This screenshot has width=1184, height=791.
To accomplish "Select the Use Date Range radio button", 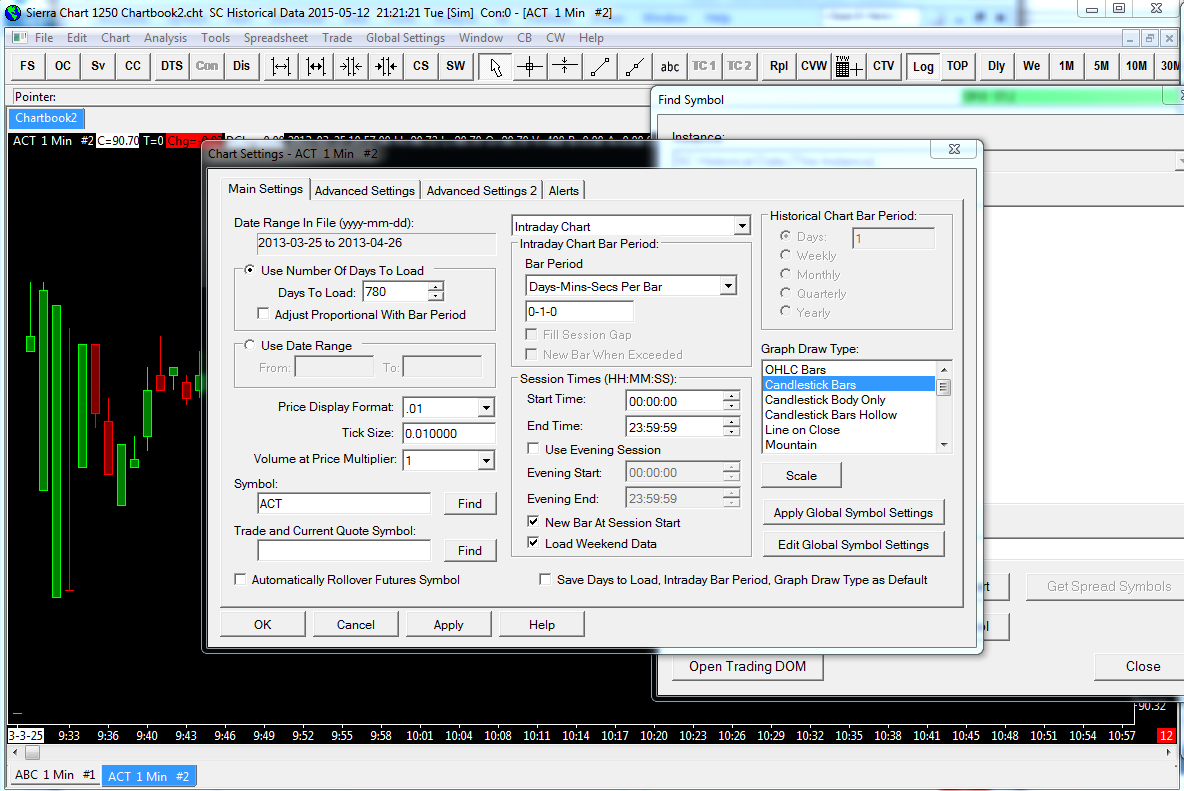I will pyautogui.click(x=250, y=345).
